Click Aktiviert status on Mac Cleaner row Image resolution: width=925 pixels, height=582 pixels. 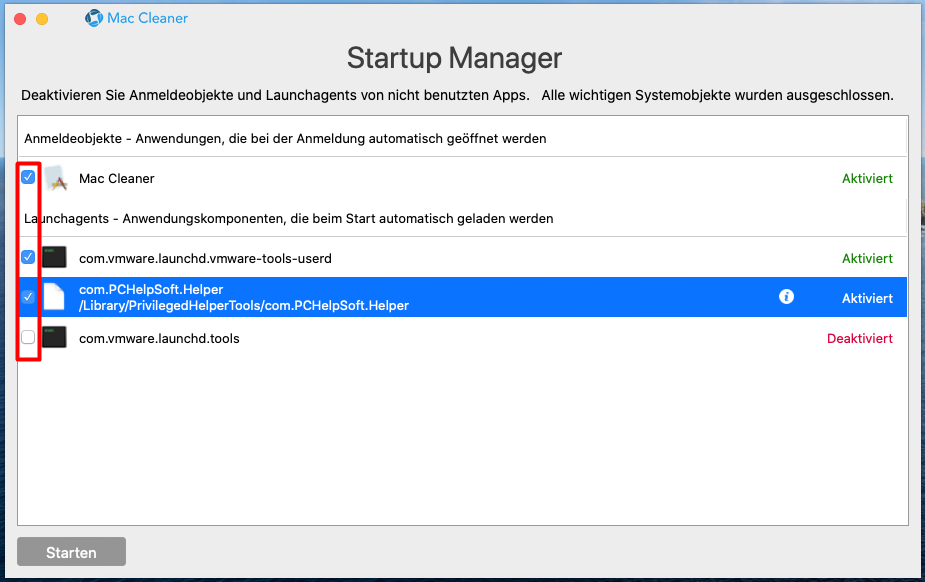coord(867,179)
